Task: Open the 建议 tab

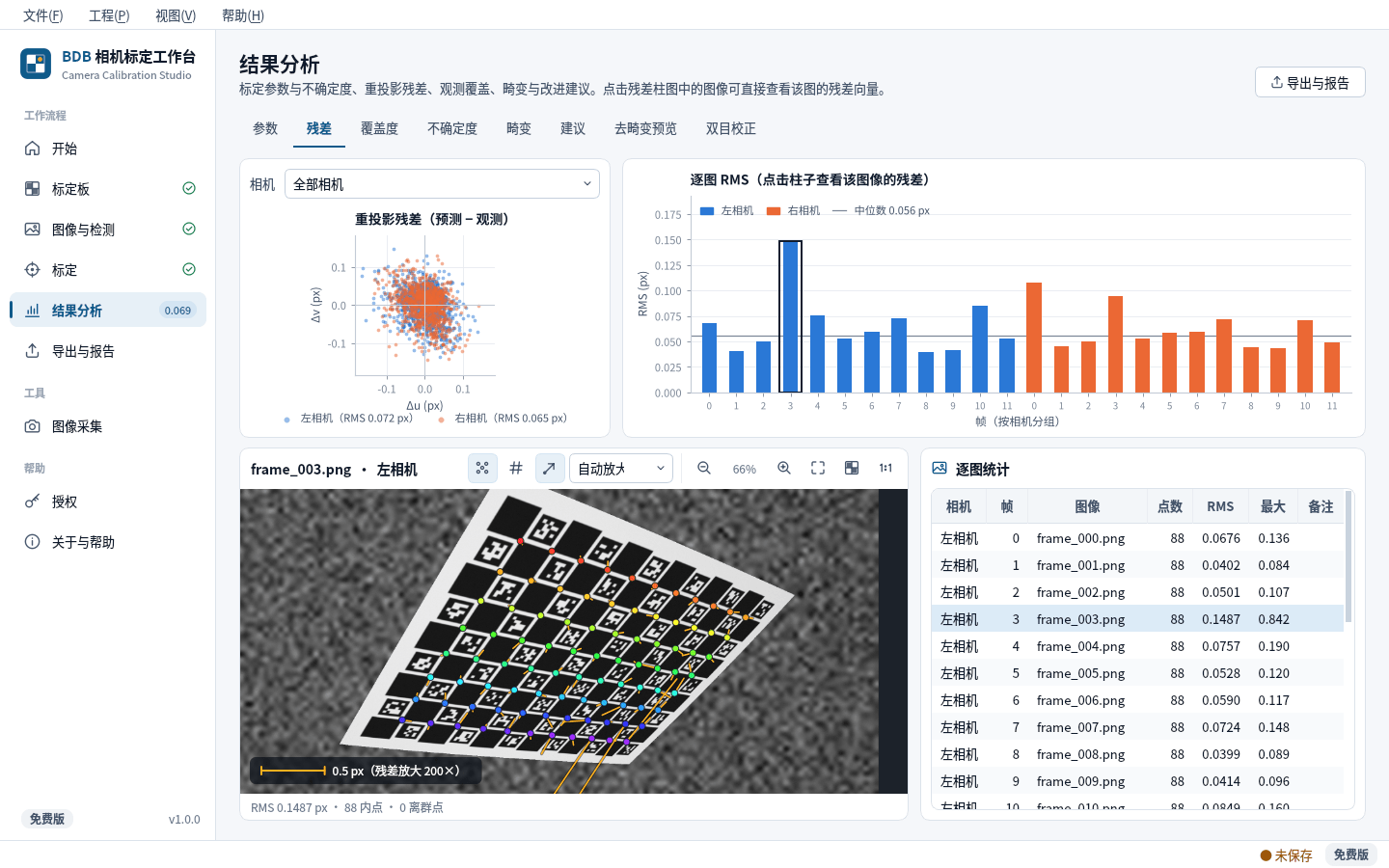Action: 573,128
